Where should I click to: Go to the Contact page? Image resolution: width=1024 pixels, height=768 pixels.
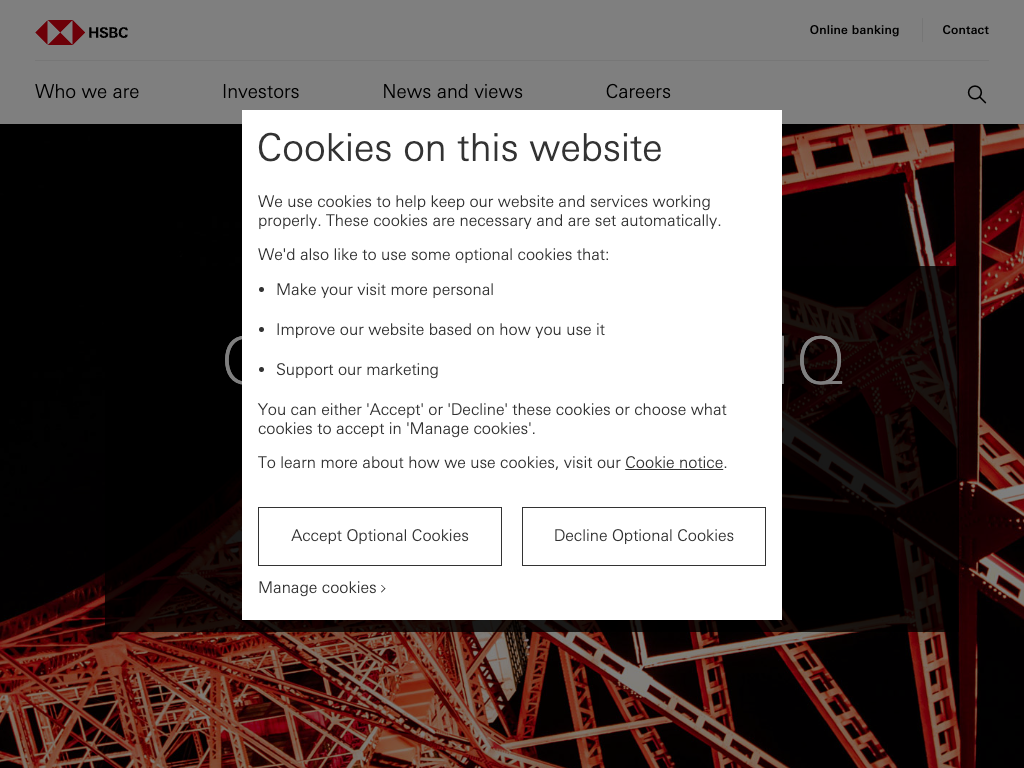pyautogui.click(x=965, y=30)
